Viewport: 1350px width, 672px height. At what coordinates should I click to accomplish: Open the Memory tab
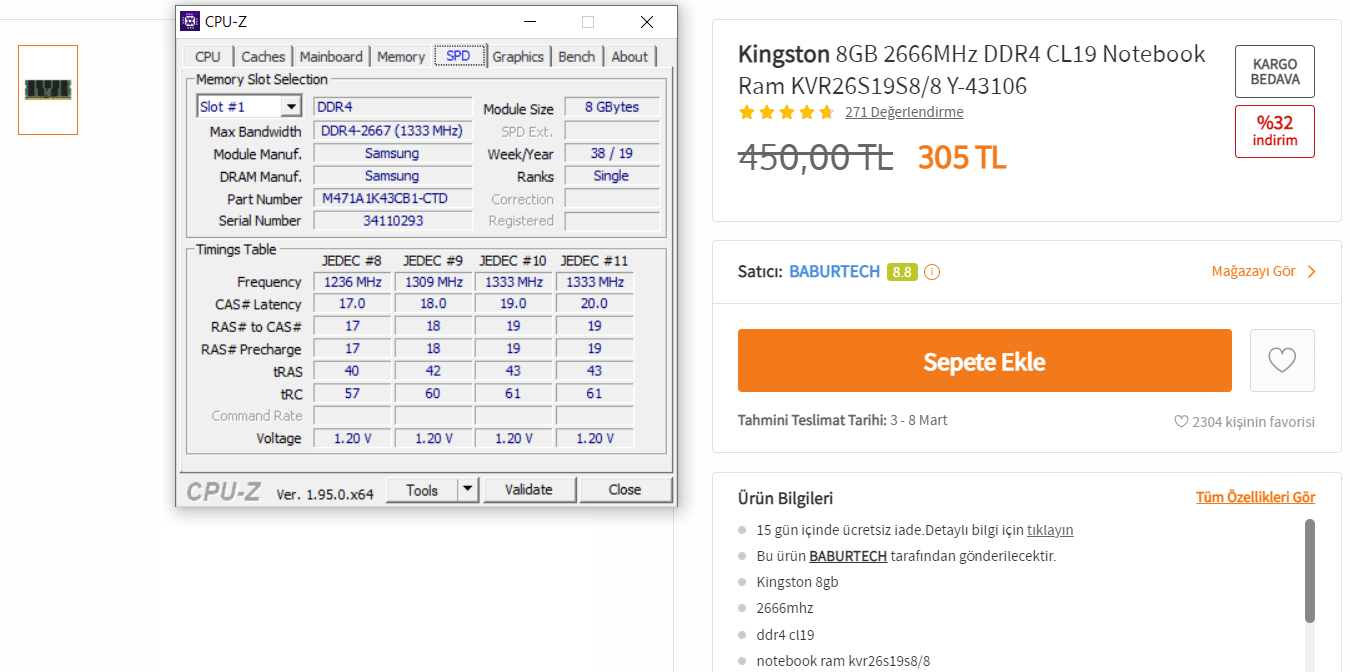(x=401, y=57)
